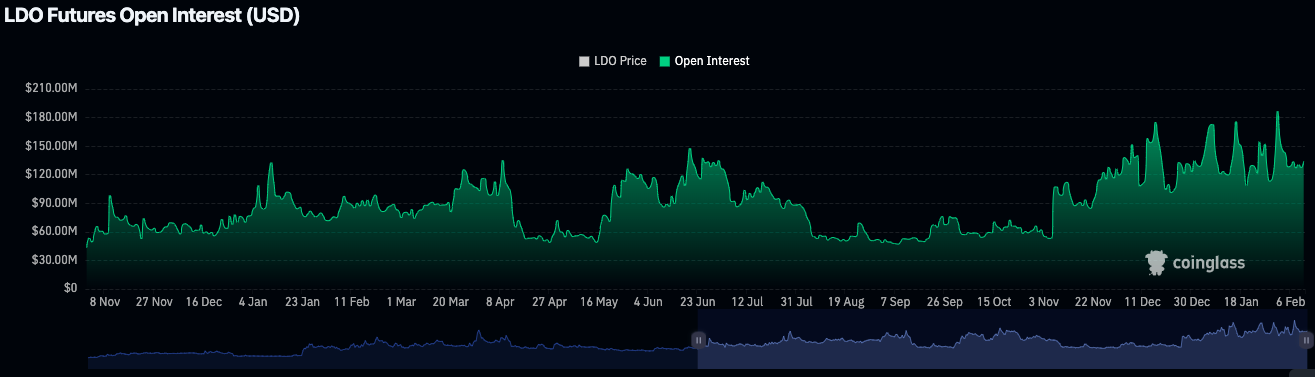Click the 30 Dec date label

tap(1191, 301)
